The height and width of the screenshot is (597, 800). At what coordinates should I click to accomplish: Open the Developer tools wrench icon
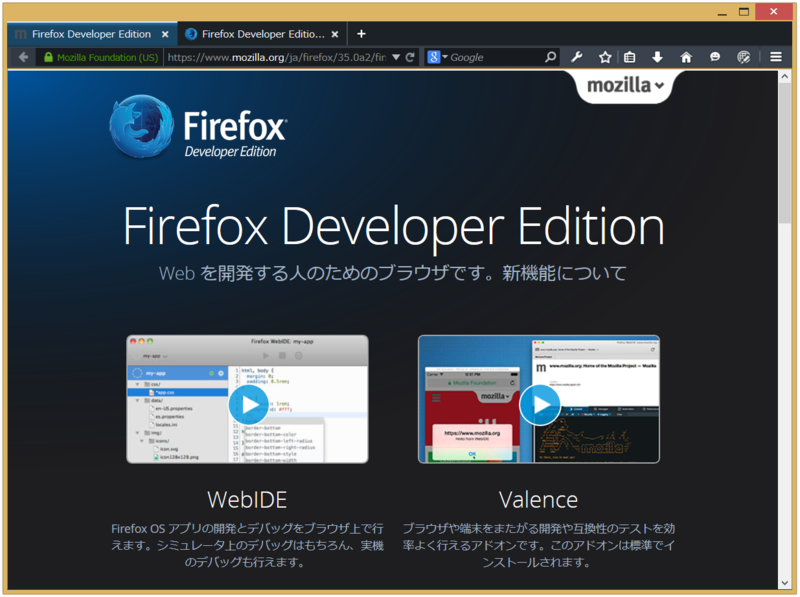pos(577,57)
